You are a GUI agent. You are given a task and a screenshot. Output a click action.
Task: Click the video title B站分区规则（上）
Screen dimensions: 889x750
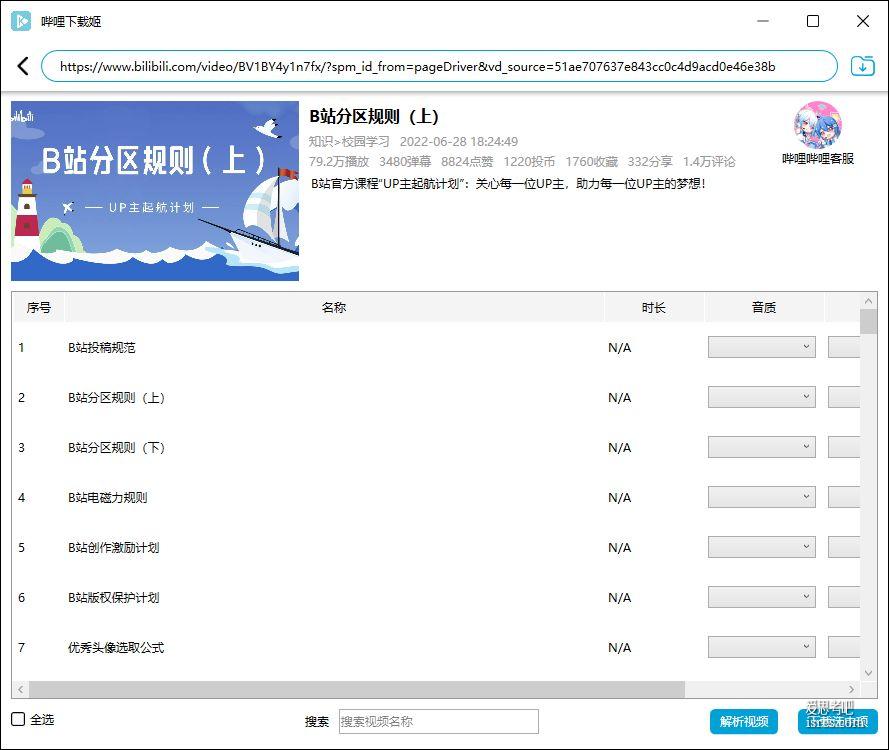click(374, 116)
